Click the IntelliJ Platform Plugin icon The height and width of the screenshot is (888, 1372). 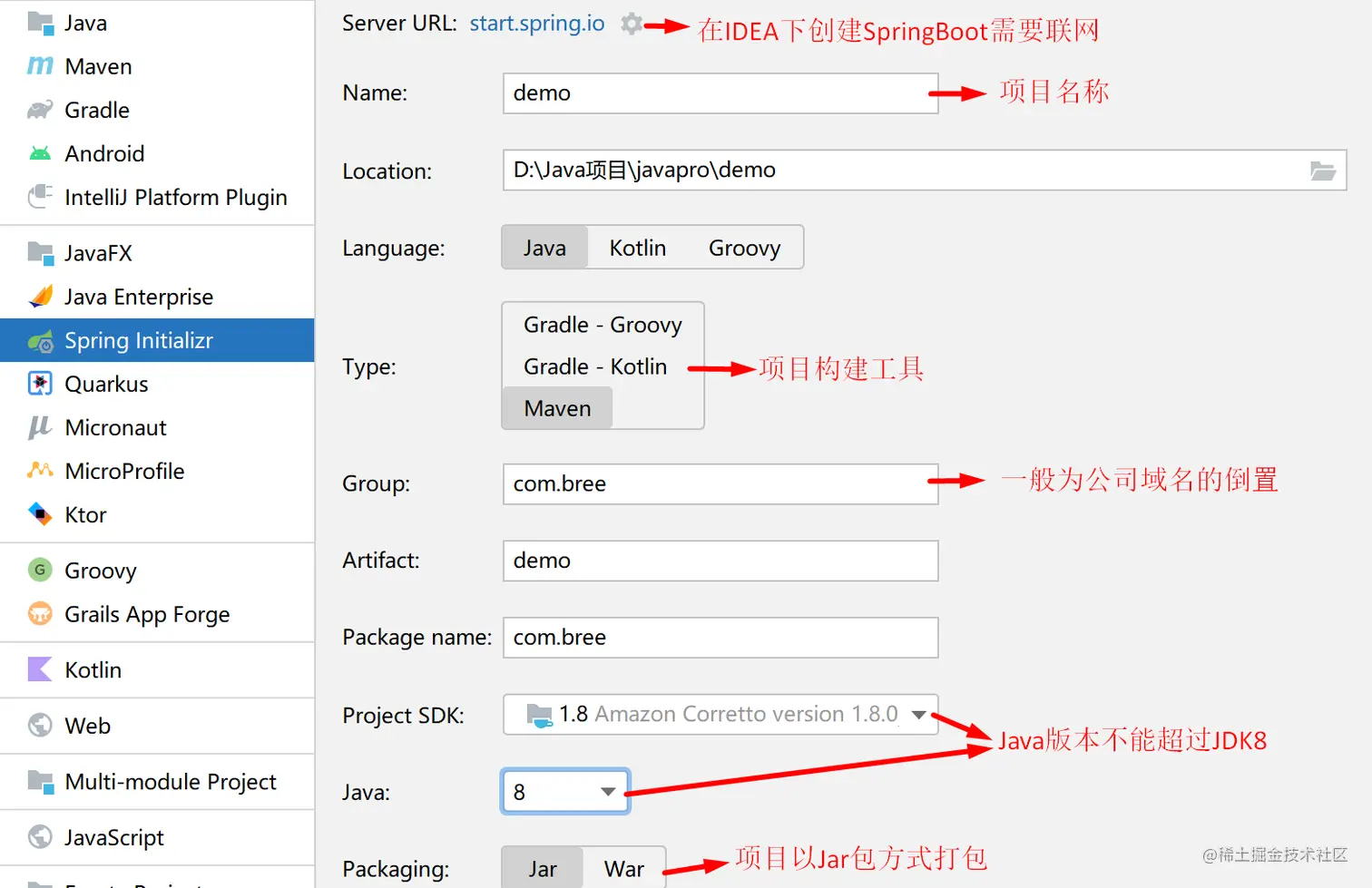pyautogui.click(x=40, y=196)
